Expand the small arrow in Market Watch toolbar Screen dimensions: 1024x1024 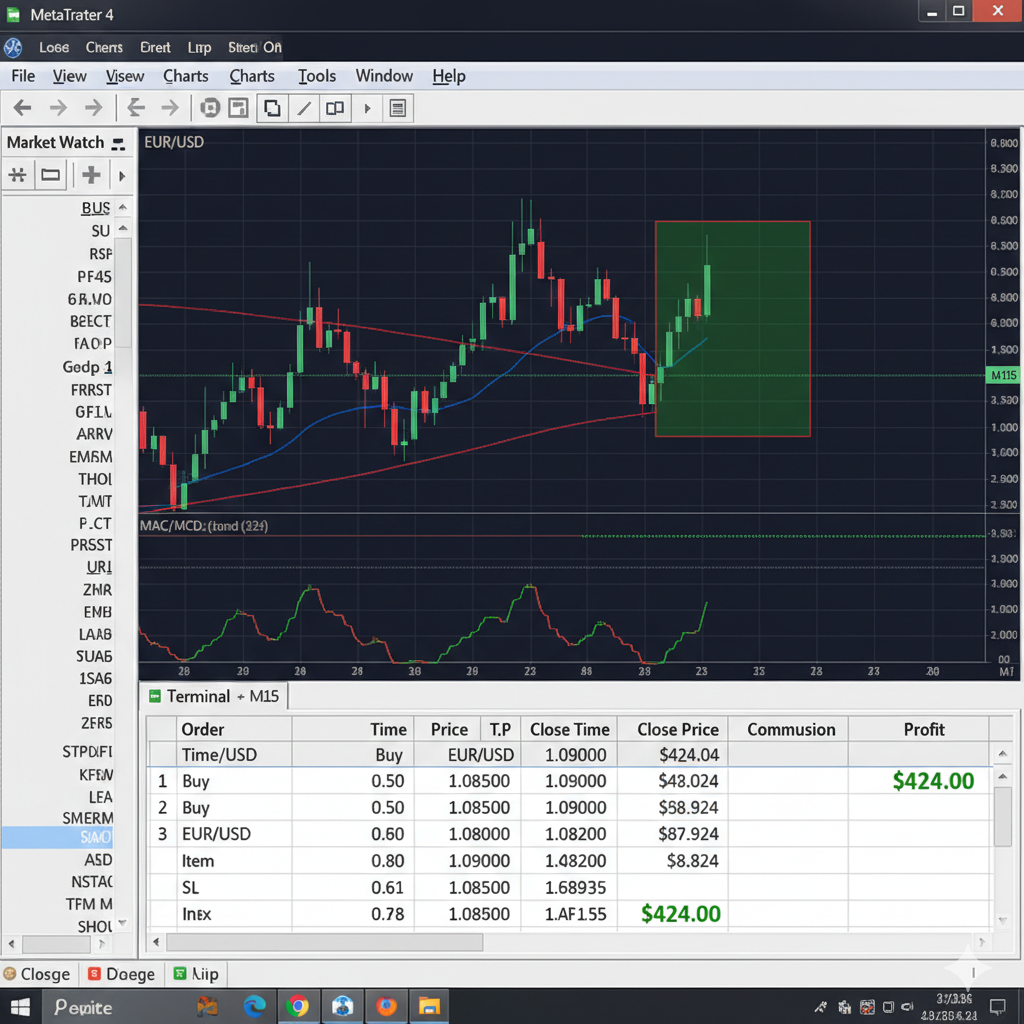(x=121, y=176)
